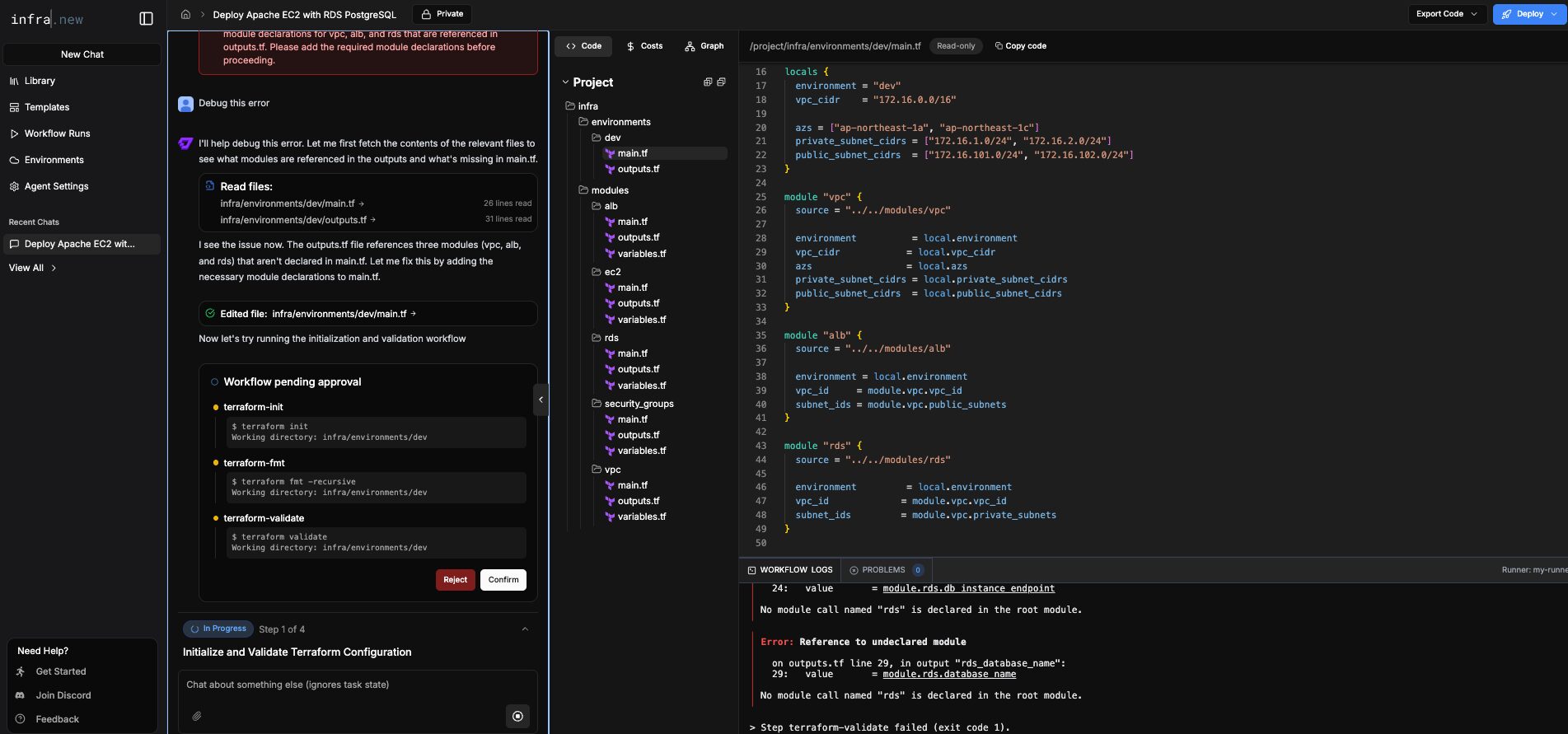Click module.rds.database_name link in logs

click(949, 674)
